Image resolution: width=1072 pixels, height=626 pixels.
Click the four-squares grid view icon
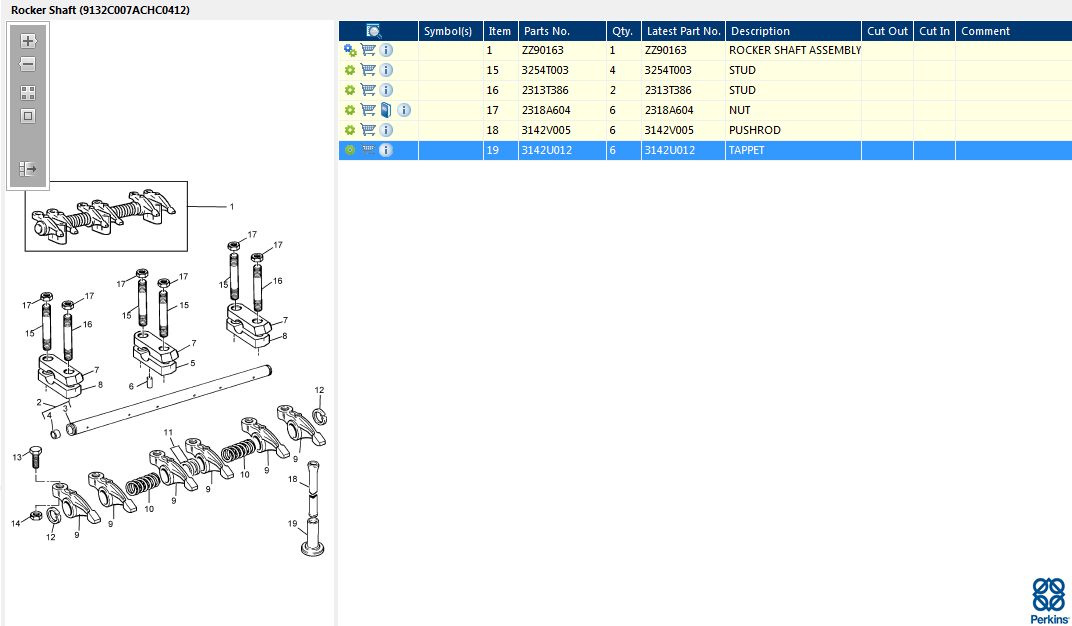pyautogui.click(x=28, y=92)
